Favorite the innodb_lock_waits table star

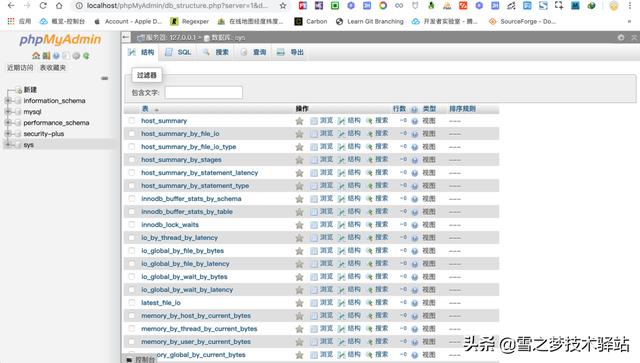tap(299, 225)
